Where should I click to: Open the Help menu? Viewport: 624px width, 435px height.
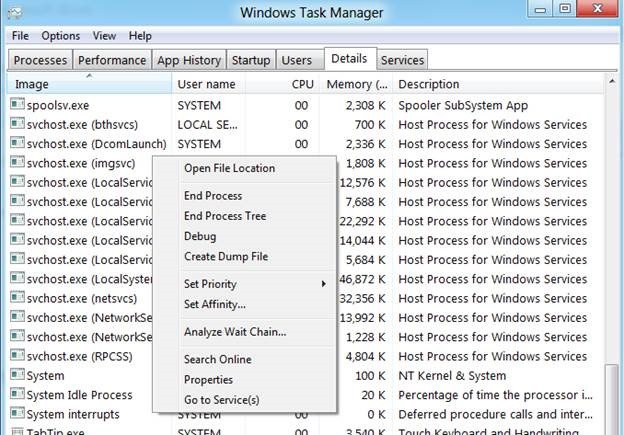click(140, 36)
